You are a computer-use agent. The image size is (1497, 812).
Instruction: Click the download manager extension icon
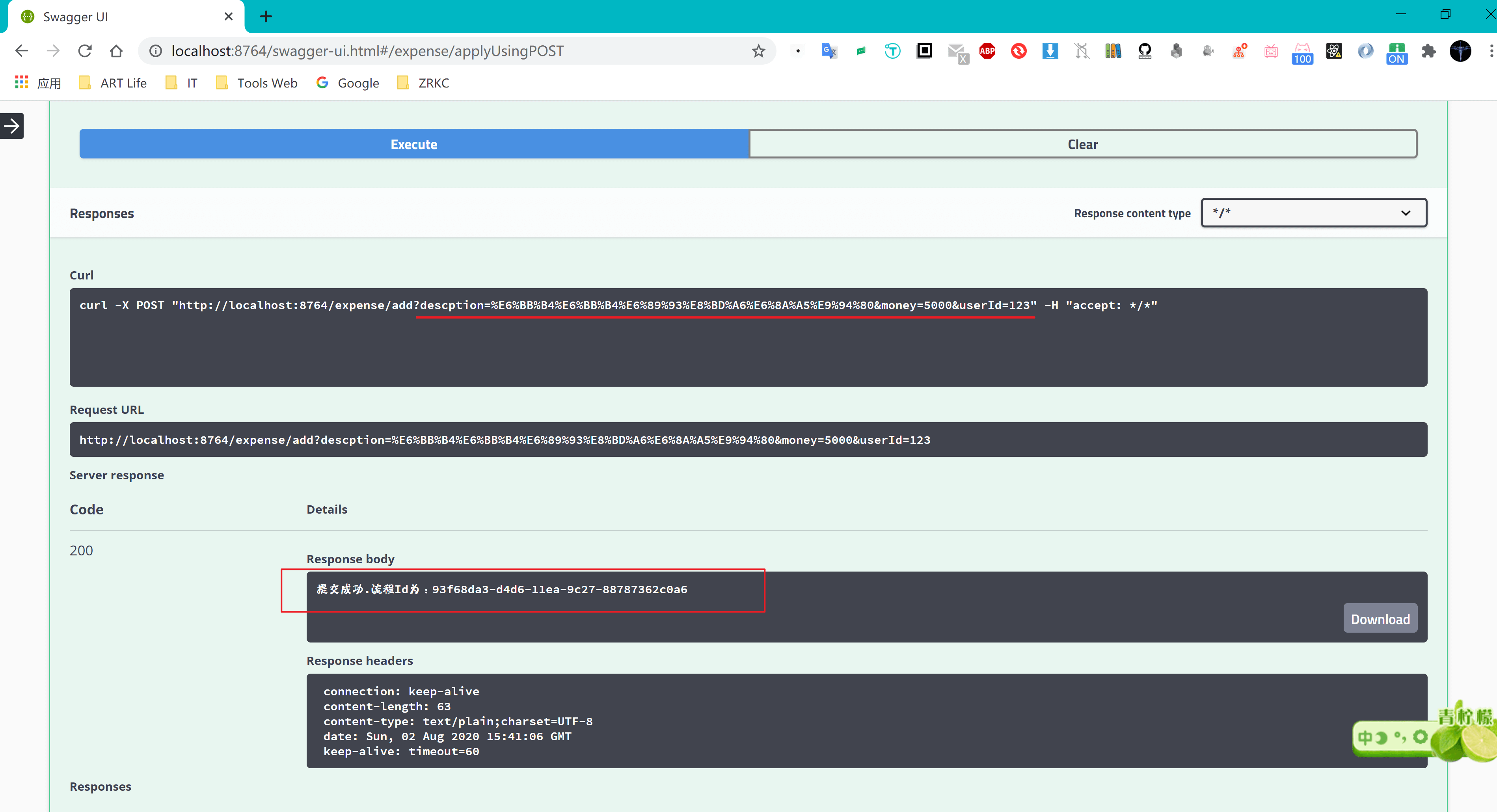point(1050,50)
